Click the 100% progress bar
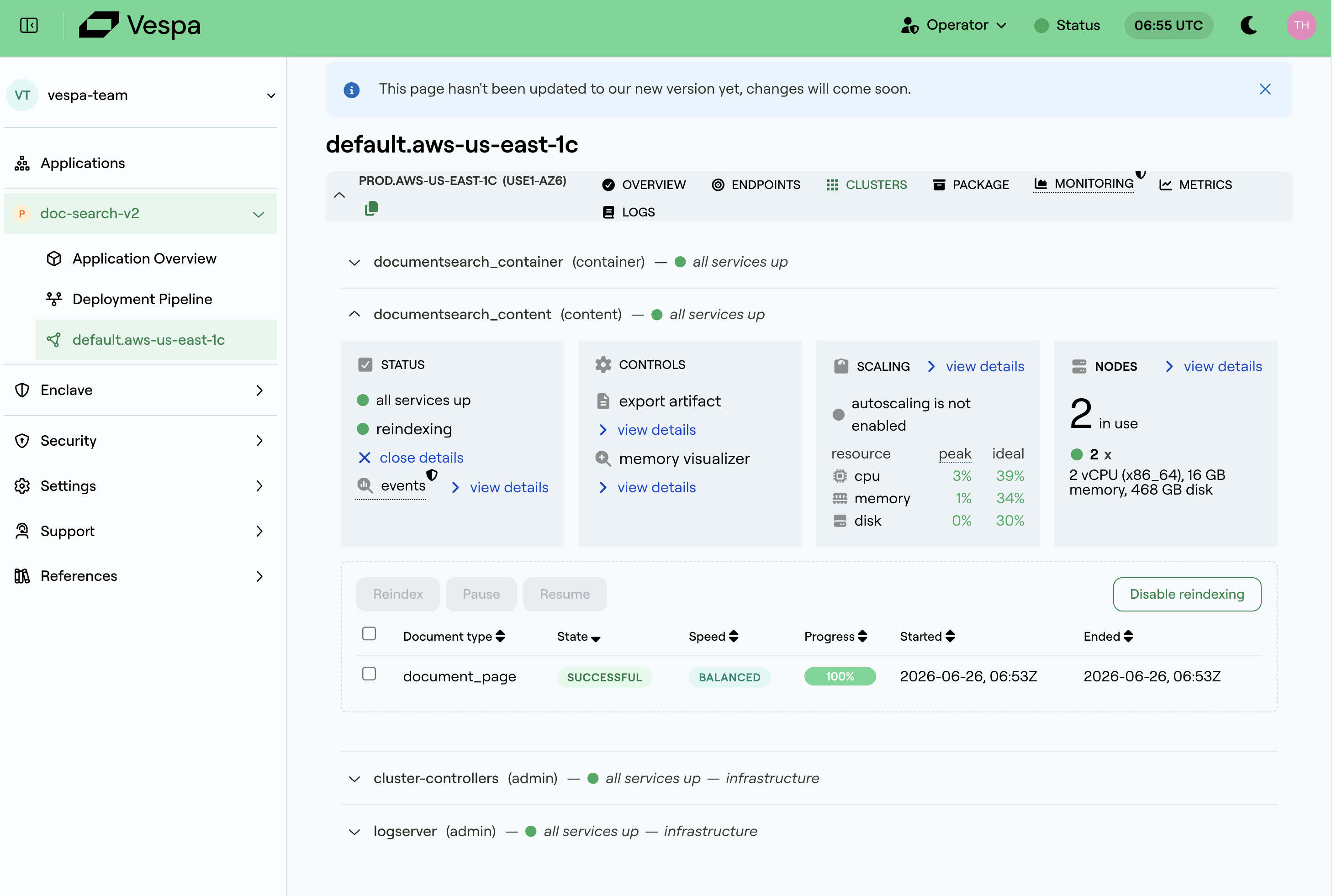Screen dimensions: 1332x896 (840, 677)
